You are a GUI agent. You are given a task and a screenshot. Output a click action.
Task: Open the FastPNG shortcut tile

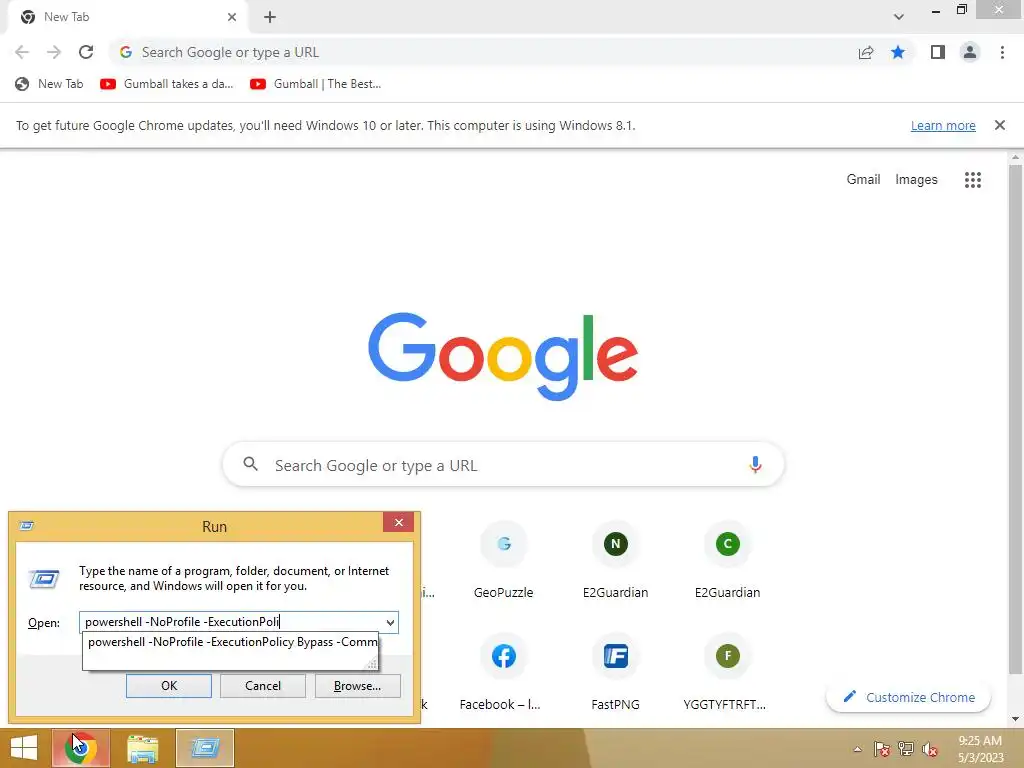(x=615, y=673)
